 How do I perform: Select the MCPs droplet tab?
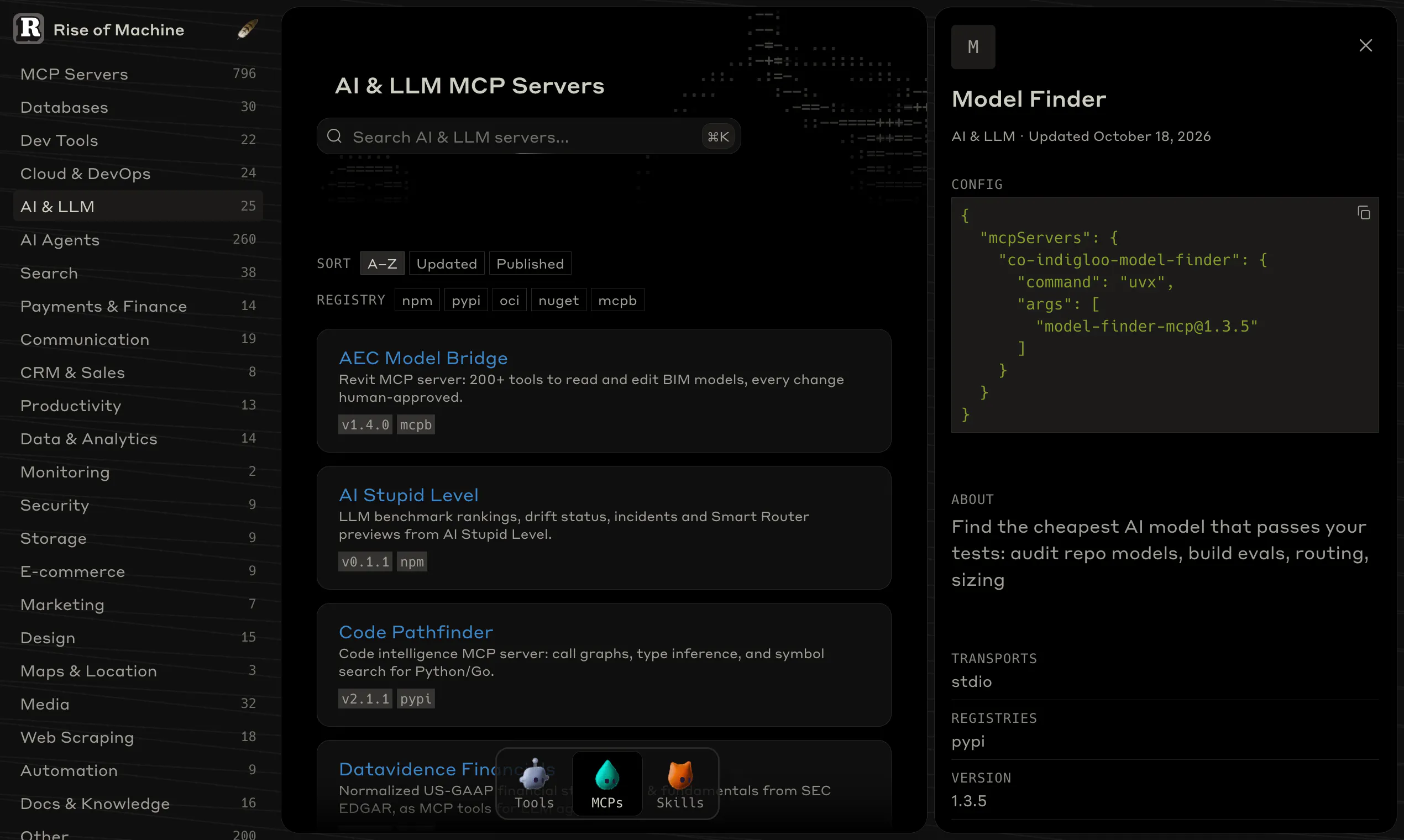point(607,784)
